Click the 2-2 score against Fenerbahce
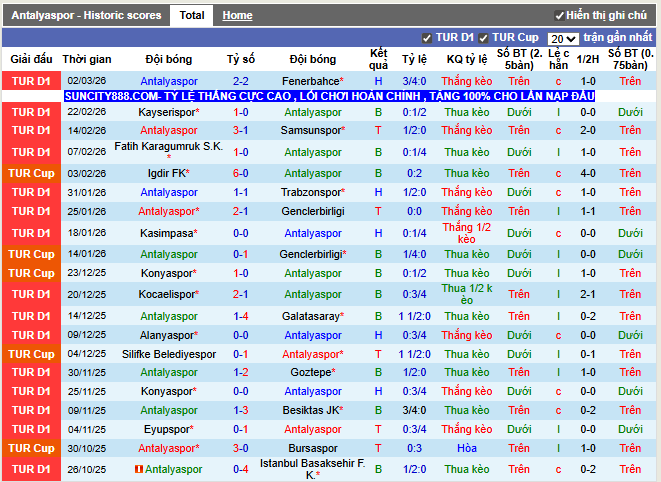The height and width of the screenshot is (482, 661). tap(241, 81)
